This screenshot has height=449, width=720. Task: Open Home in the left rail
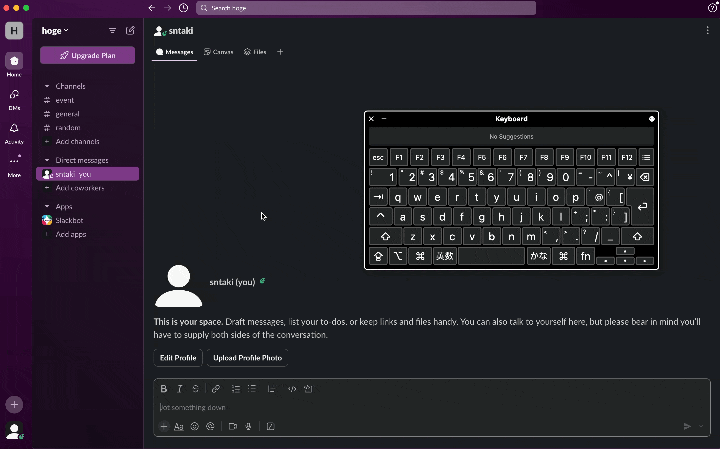(x=14, y=65)
